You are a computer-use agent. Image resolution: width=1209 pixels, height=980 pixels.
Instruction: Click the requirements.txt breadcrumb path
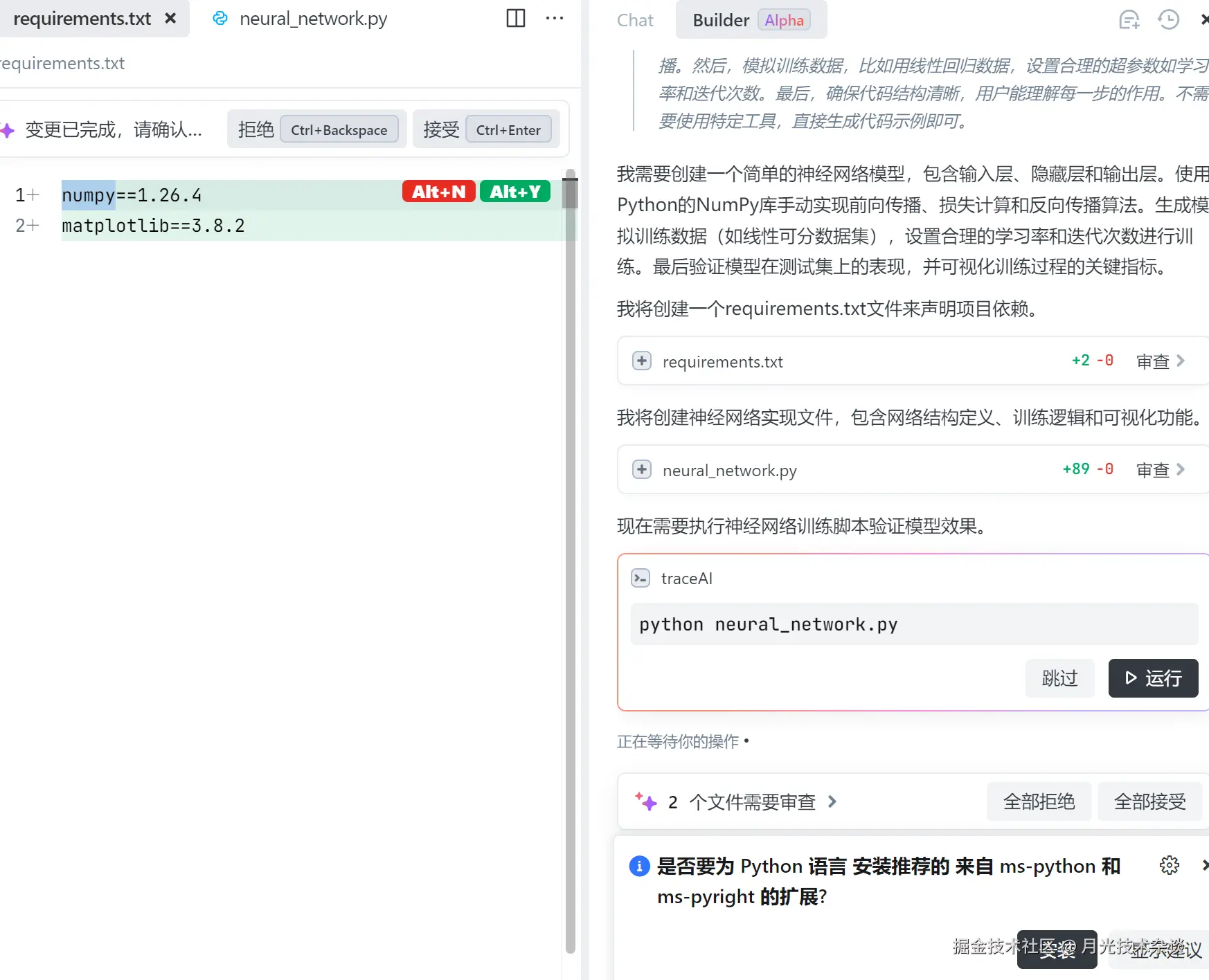point(62,64)
